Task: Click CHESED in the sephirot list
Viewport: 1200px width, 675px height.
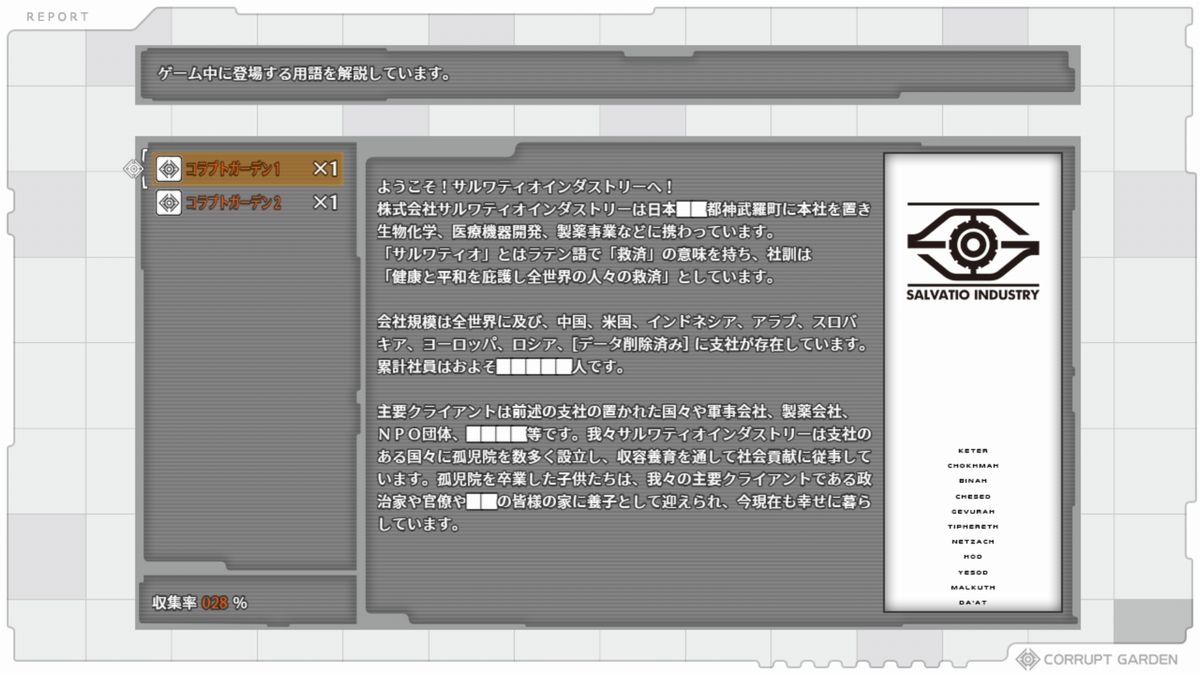Action: [972, 496]
